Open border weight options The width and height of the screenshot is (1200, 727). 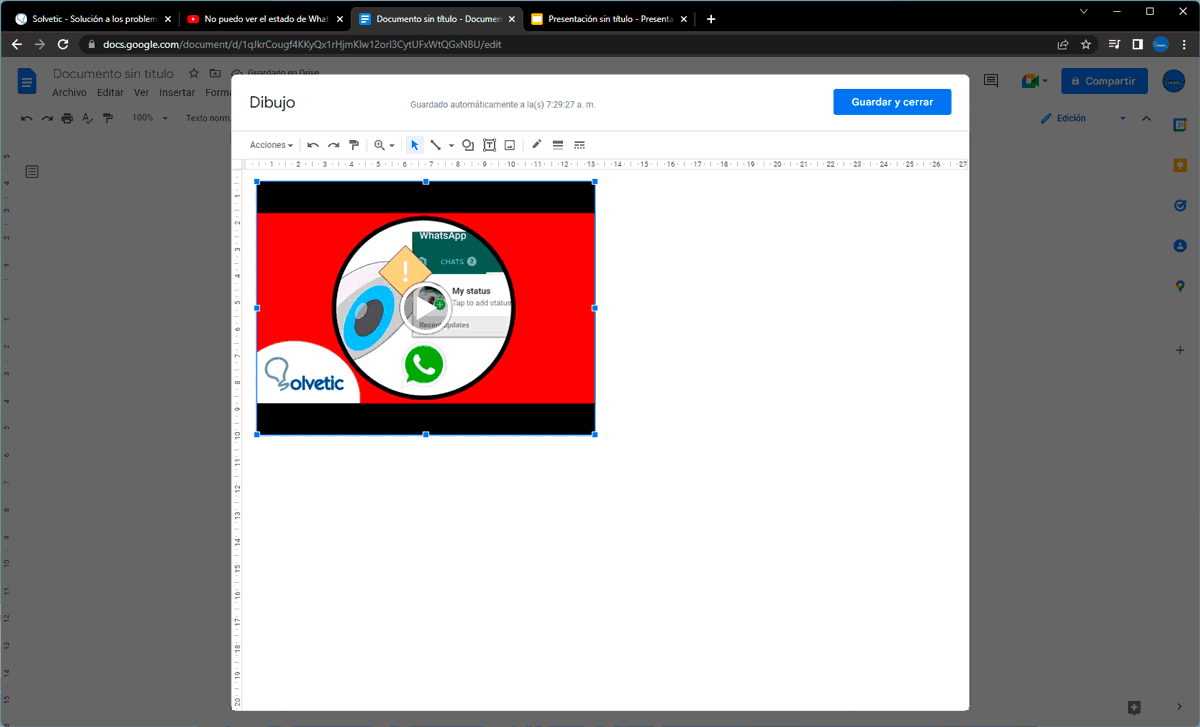(x=558, y=145)
